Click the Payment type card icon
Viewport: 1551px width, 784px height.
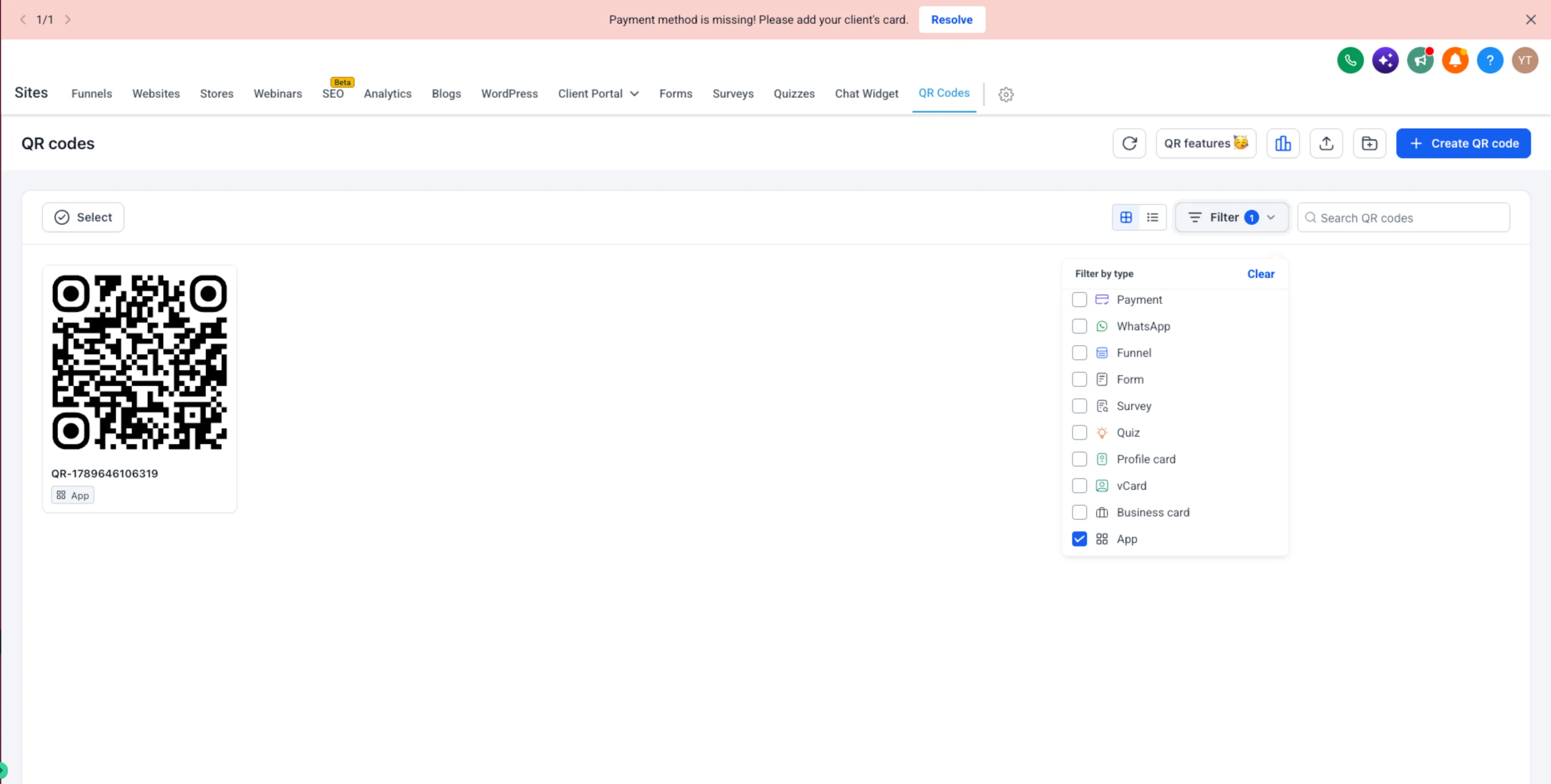1101,300
